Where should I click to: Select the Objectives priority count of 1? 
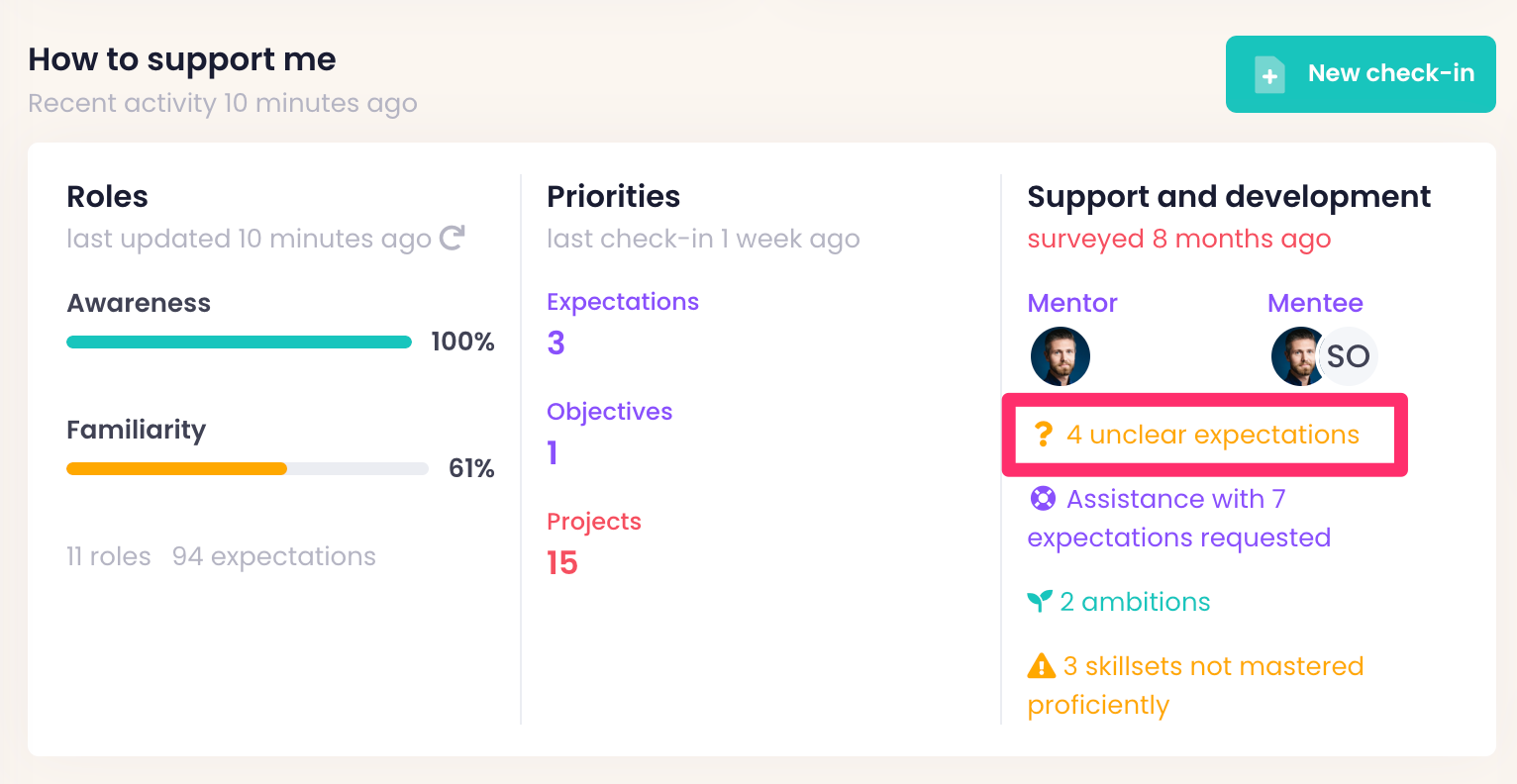(553, 452)
